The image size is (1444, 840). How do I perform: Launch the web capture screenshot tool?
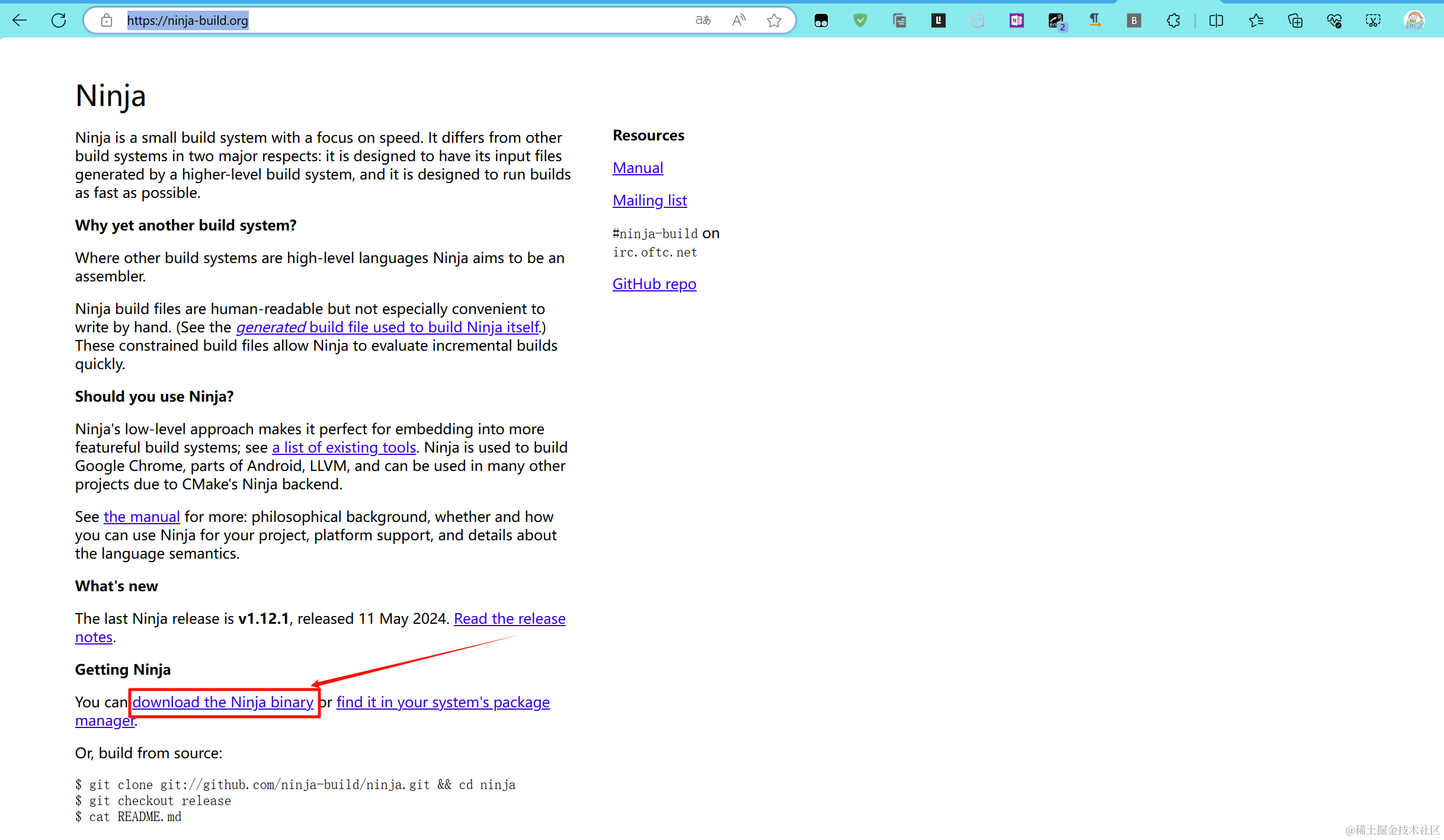click(1373, 21)
